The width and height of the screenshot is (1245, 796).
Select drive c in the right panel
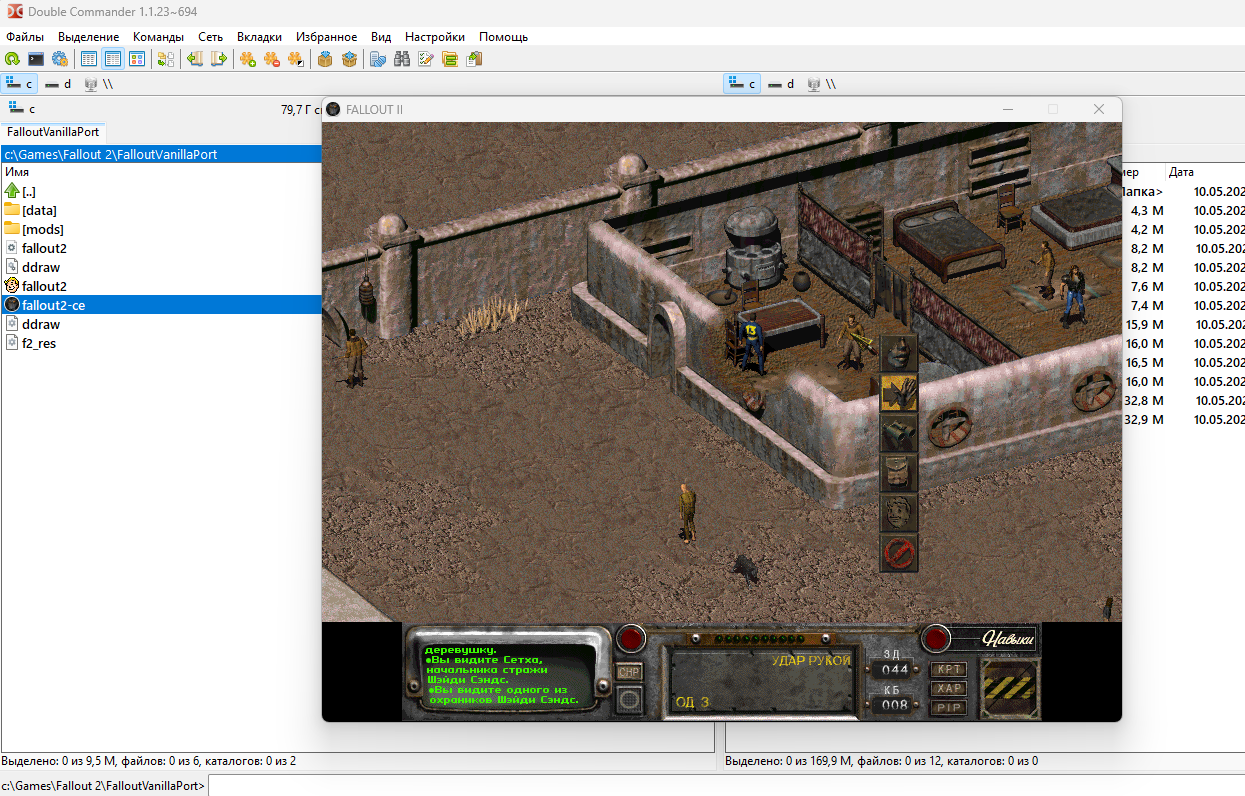point(743,84)
